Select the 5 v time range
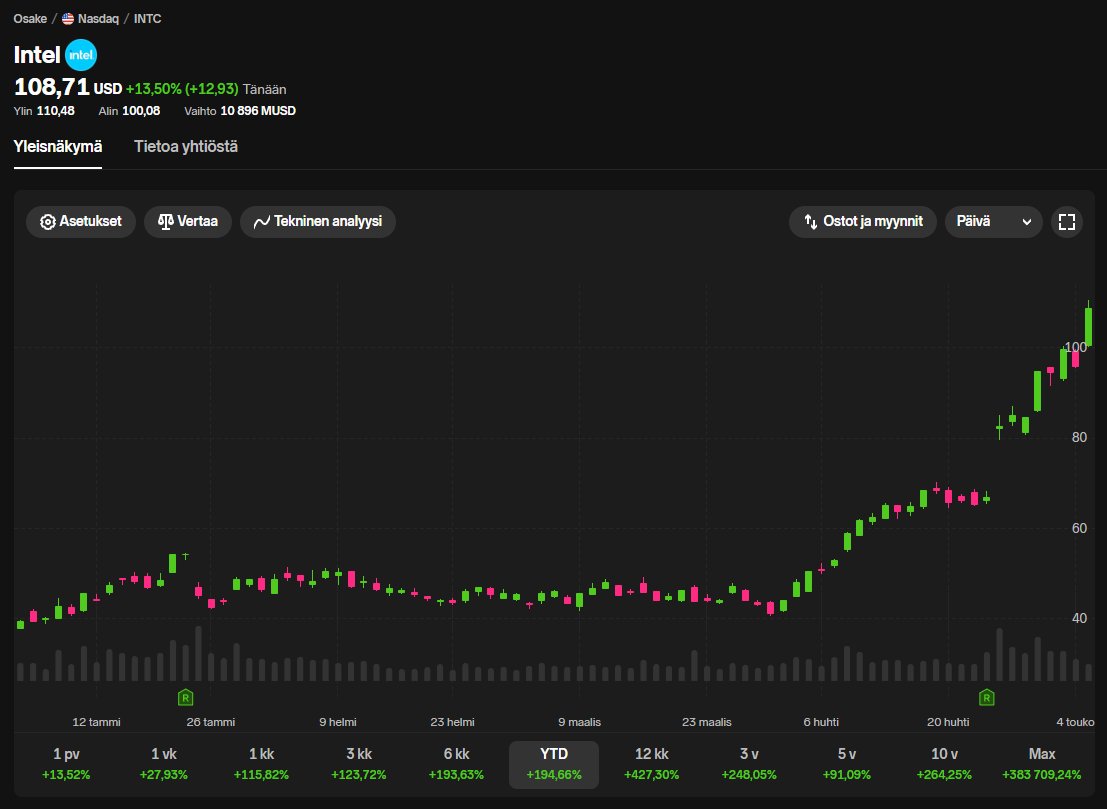1107x809 pixels. click(846, 764)
